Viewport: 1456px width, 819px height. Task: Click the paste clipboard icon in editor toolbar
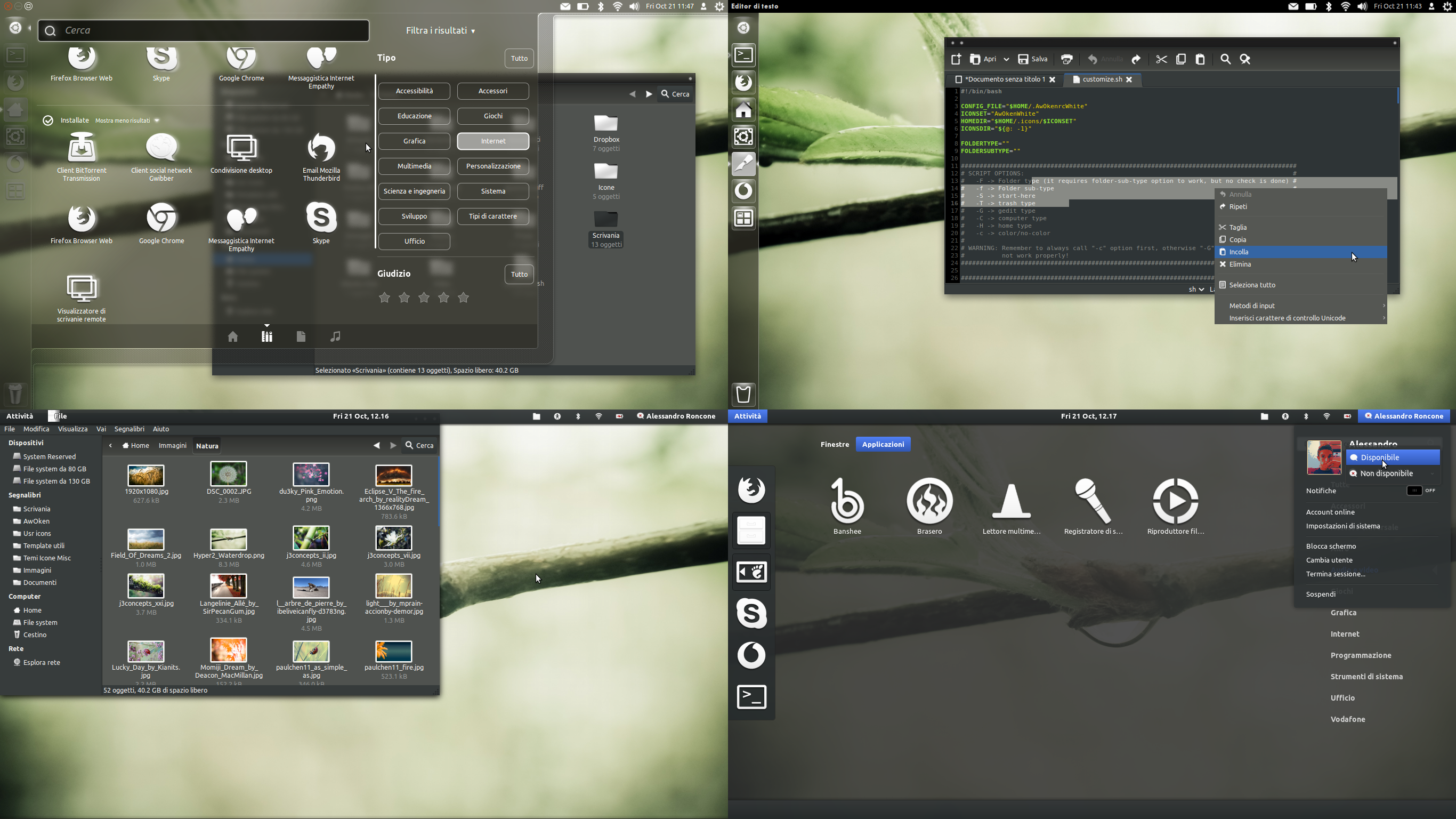tap(1200, 59)
